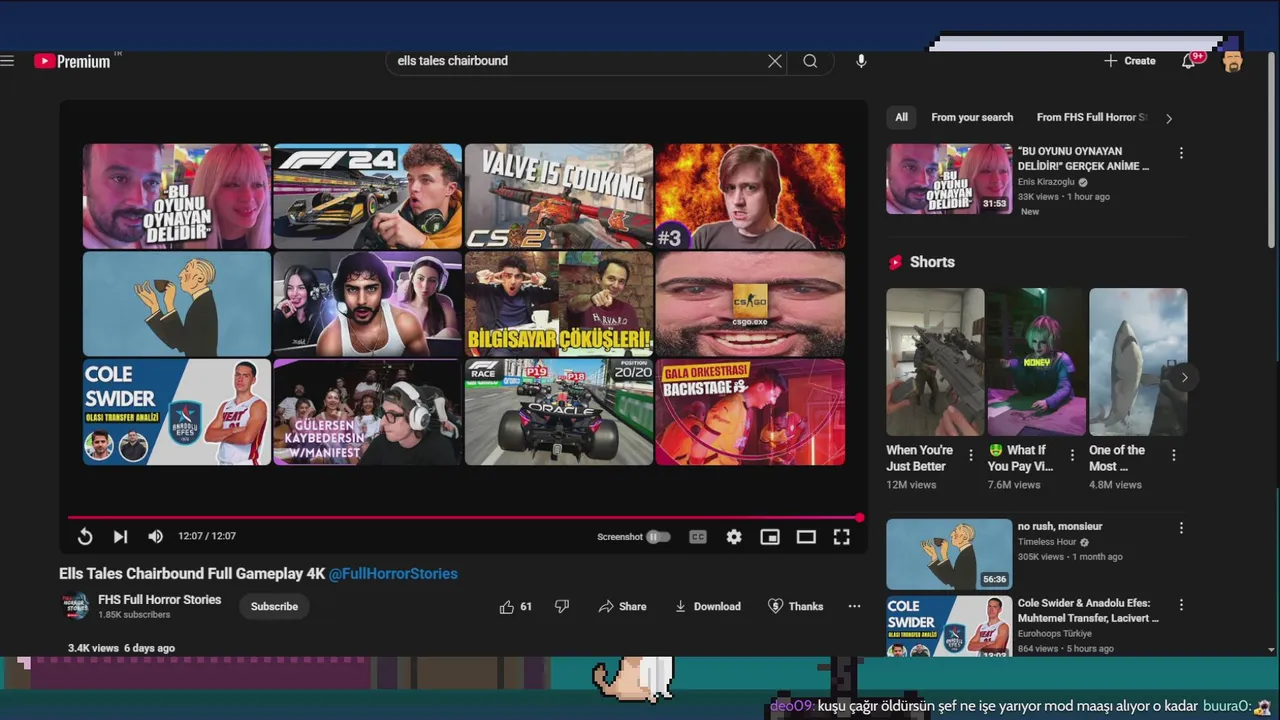Download the video
The height and width of the screenshot is (720, 1280).
point(707,606)
